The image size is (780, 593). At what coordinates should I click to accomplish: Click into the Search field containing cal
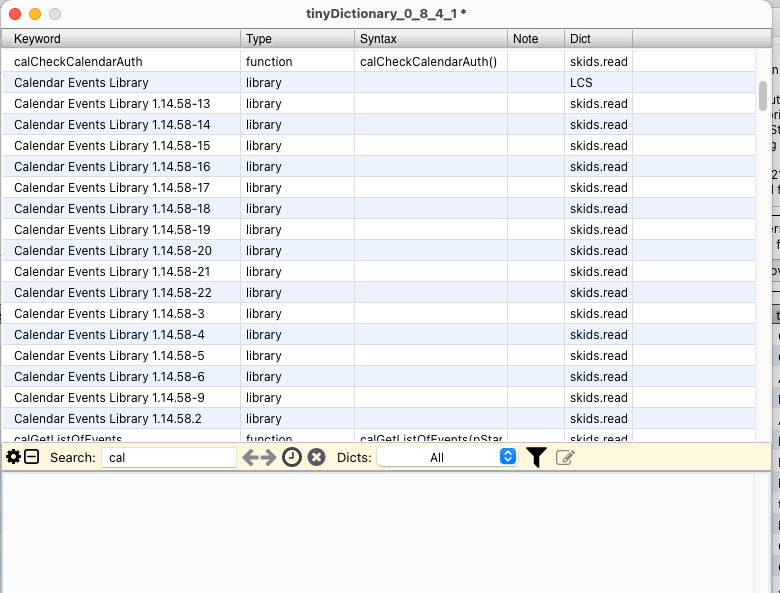click(168, 457)
